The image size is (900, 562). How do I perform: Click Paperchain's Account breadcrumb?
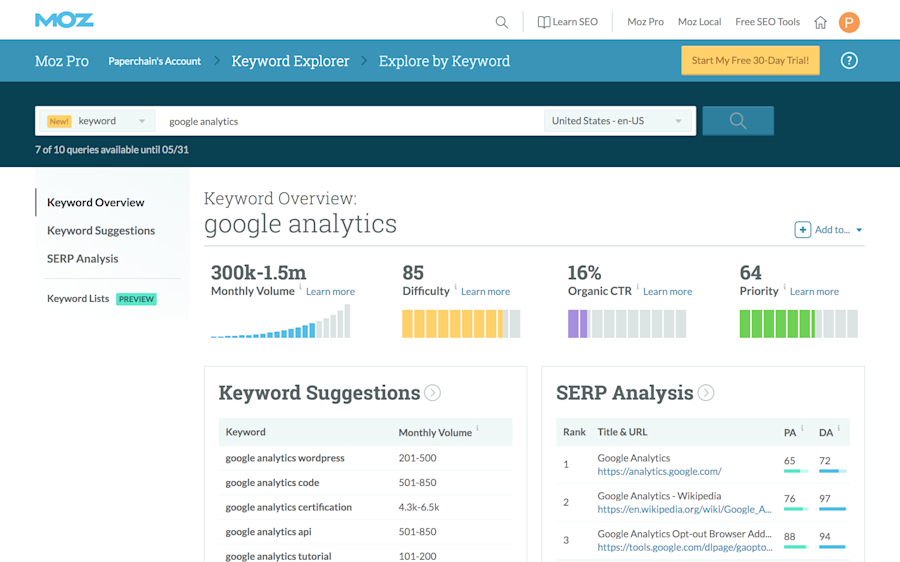pyautogui.click(x=154, y=61)
